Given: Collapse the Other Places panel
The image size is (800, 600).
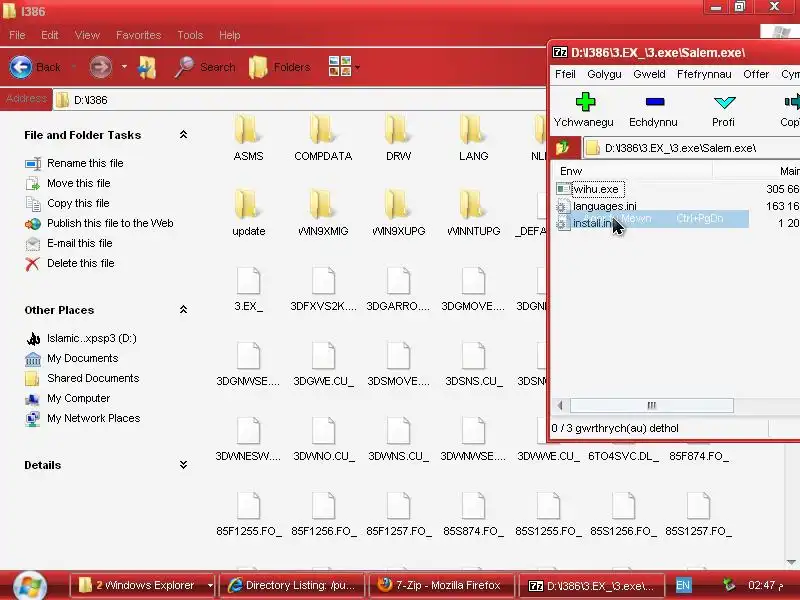Looking at the screenshot, I should click(x=183, y=310).
